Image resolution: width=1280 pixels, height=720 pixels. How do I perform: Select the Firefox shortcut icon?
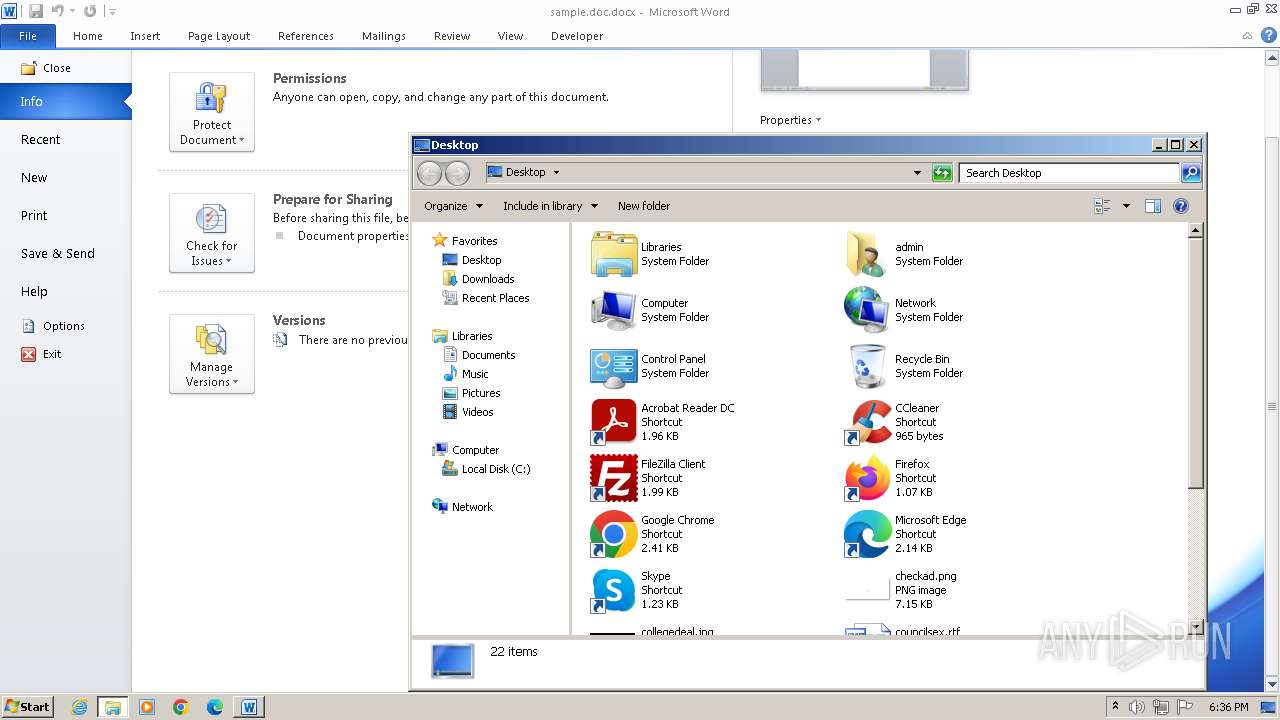pyautogui.click(x=867, y=478)
